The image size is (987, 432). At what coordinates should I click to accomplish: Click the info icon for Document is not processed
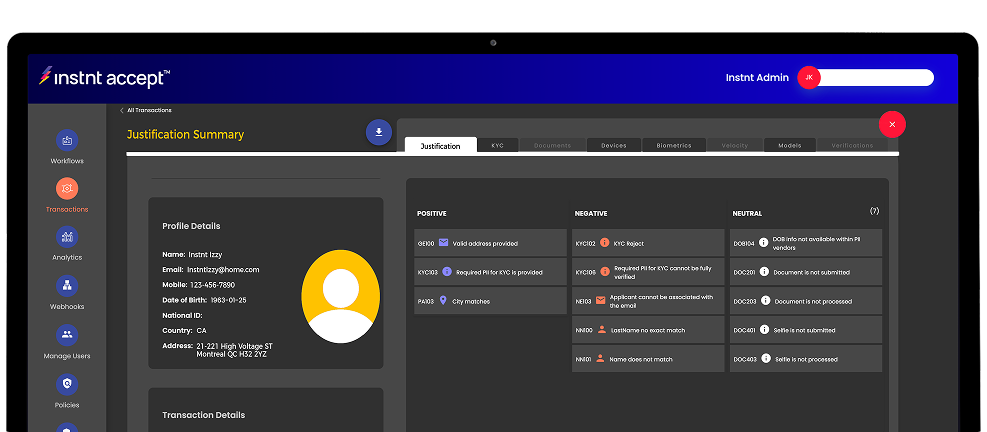pos(765,300)
